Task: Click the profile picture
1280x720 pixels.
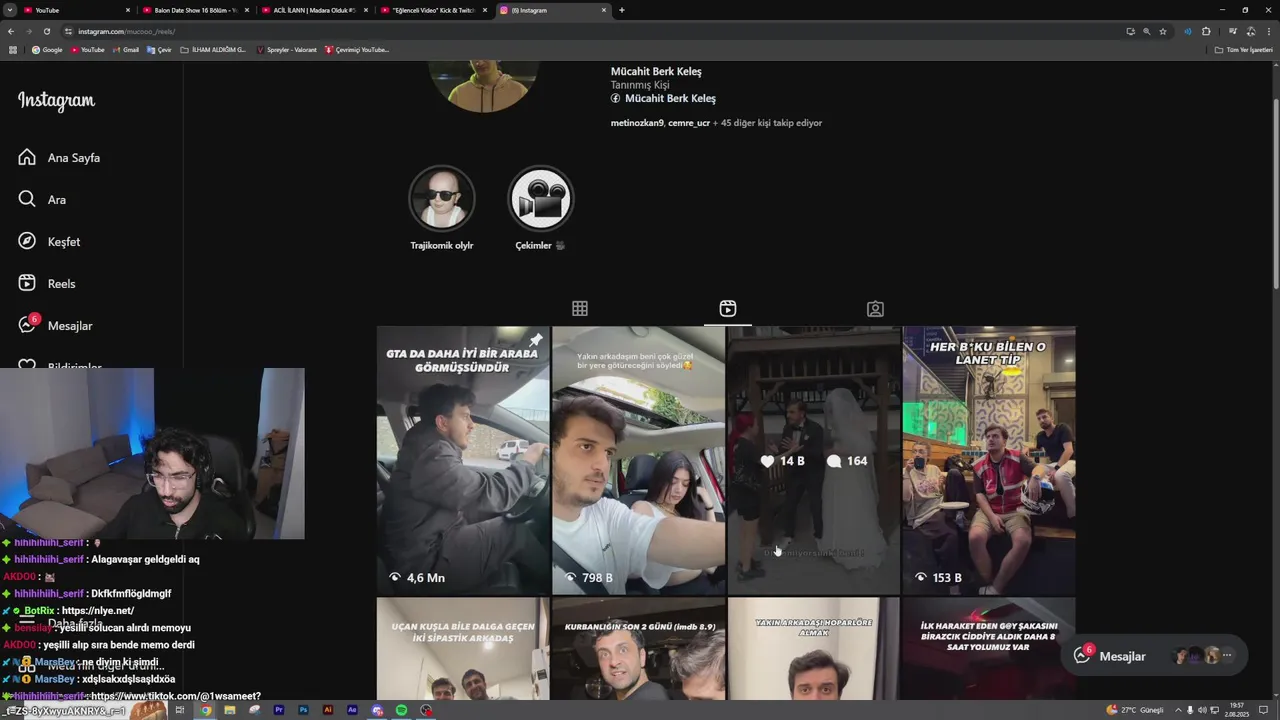Action: (x=484, y=85)
